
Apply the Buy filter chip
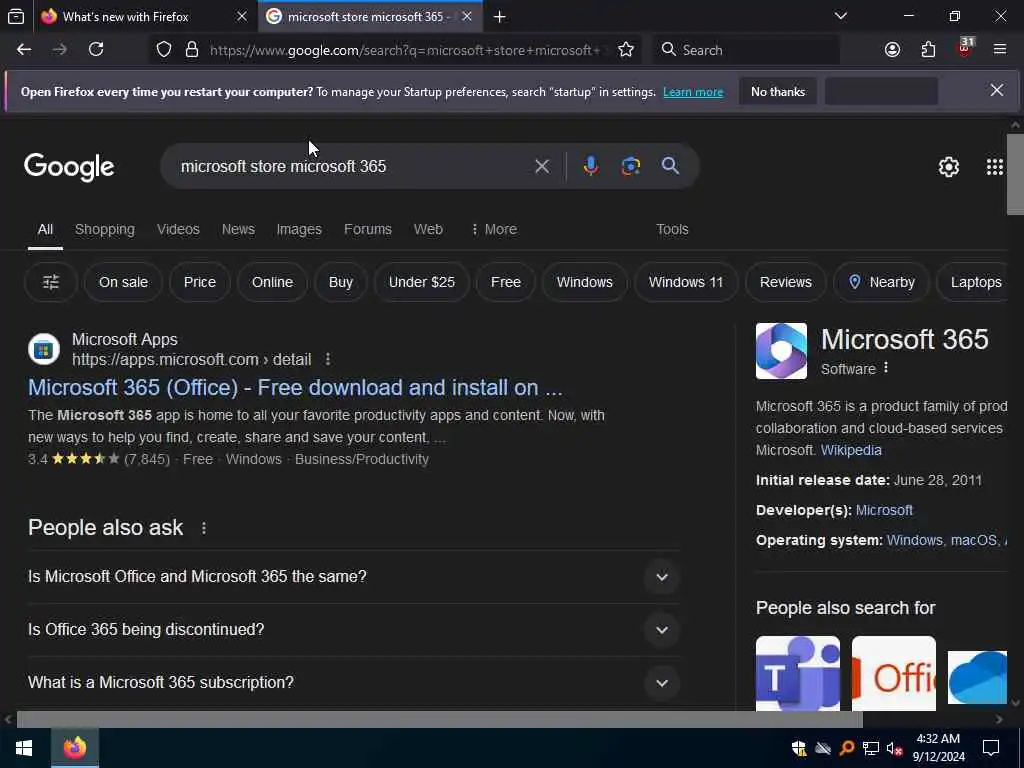point(341,282)
